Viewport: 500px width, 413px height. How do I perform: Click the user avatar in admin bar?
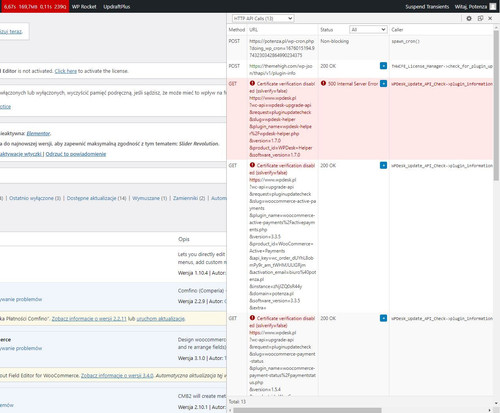point(492,6)
